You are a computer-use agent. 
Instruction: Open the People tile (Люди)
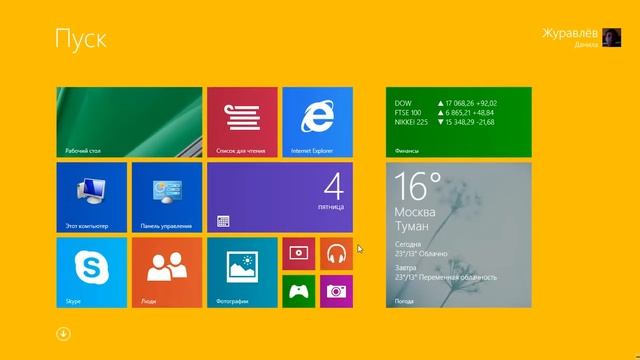click(x=167, y=273)
